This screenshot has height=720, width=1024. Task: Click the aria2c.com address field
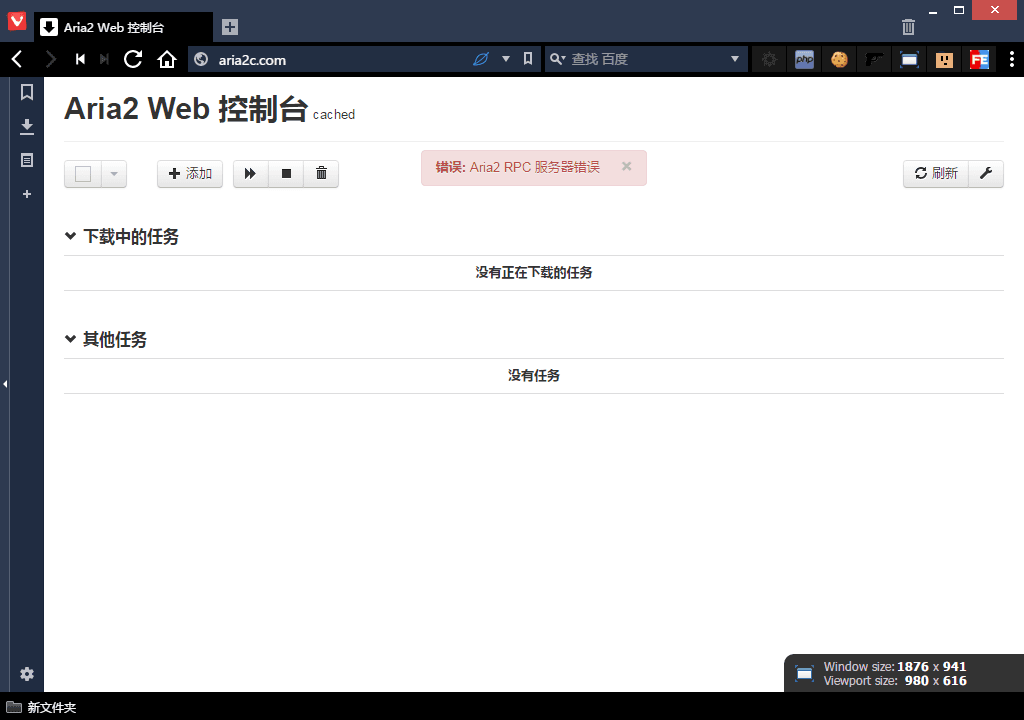pyautogui.click(x=340, y=59)
